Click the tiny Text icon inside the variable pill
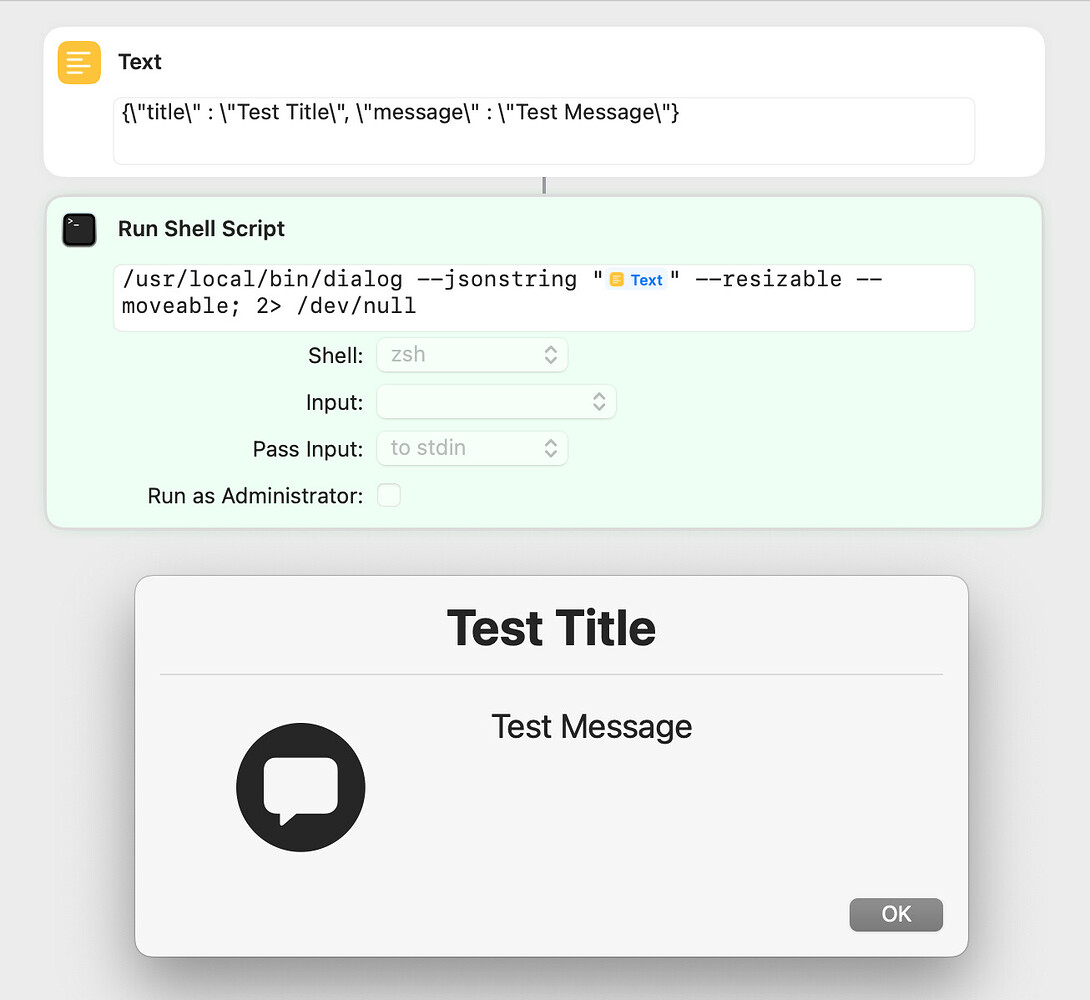Screen dimensions: 1090x1000 [x=619, y=280]
